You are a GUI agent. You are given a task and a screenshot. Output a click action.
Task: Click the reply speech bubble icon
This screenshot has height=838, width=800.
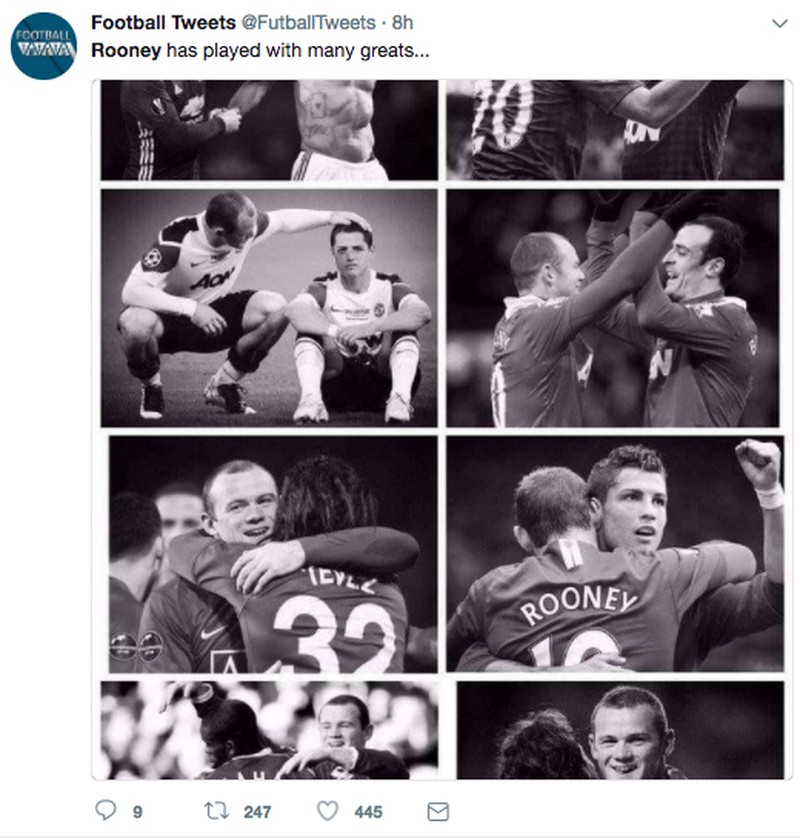point(105,811)
